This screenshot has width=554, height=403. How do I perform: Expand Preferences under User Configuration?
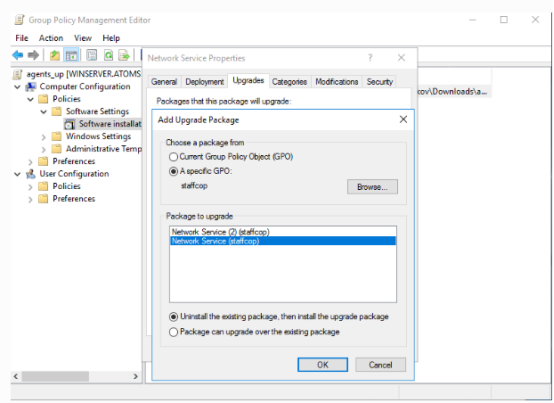[x=30, y=199]
